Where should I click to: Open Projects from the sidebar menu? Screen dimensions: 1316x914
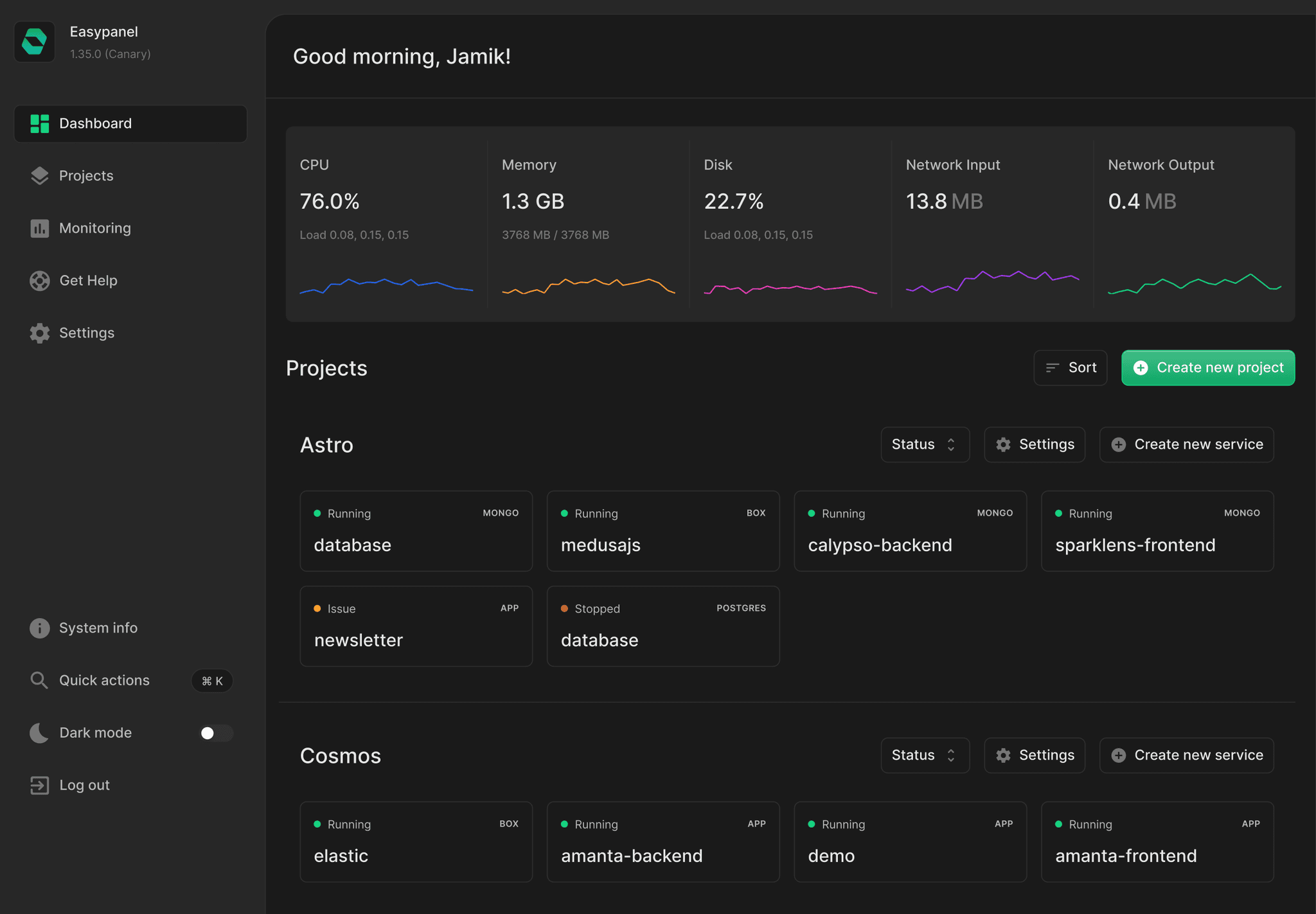pos(86,176)
